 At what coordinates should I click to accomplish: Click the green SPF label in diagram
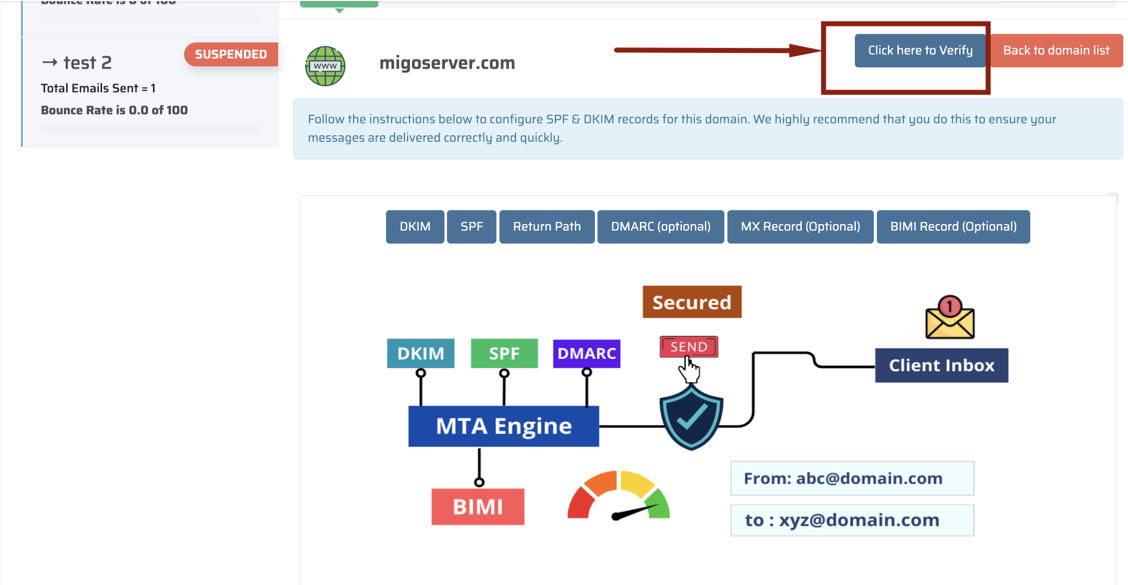(504, 353)
